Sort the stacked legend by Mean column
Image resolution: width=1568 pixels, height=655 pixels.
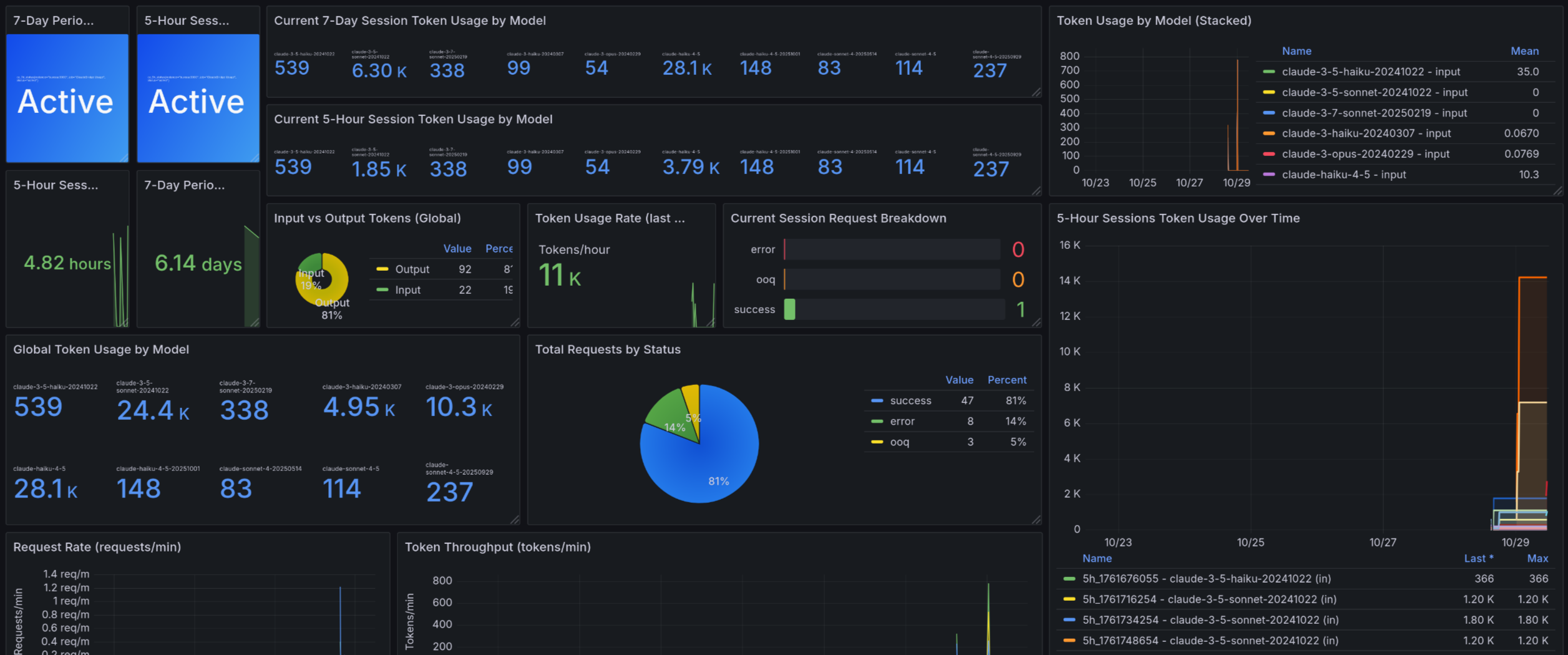(1526, 51)
